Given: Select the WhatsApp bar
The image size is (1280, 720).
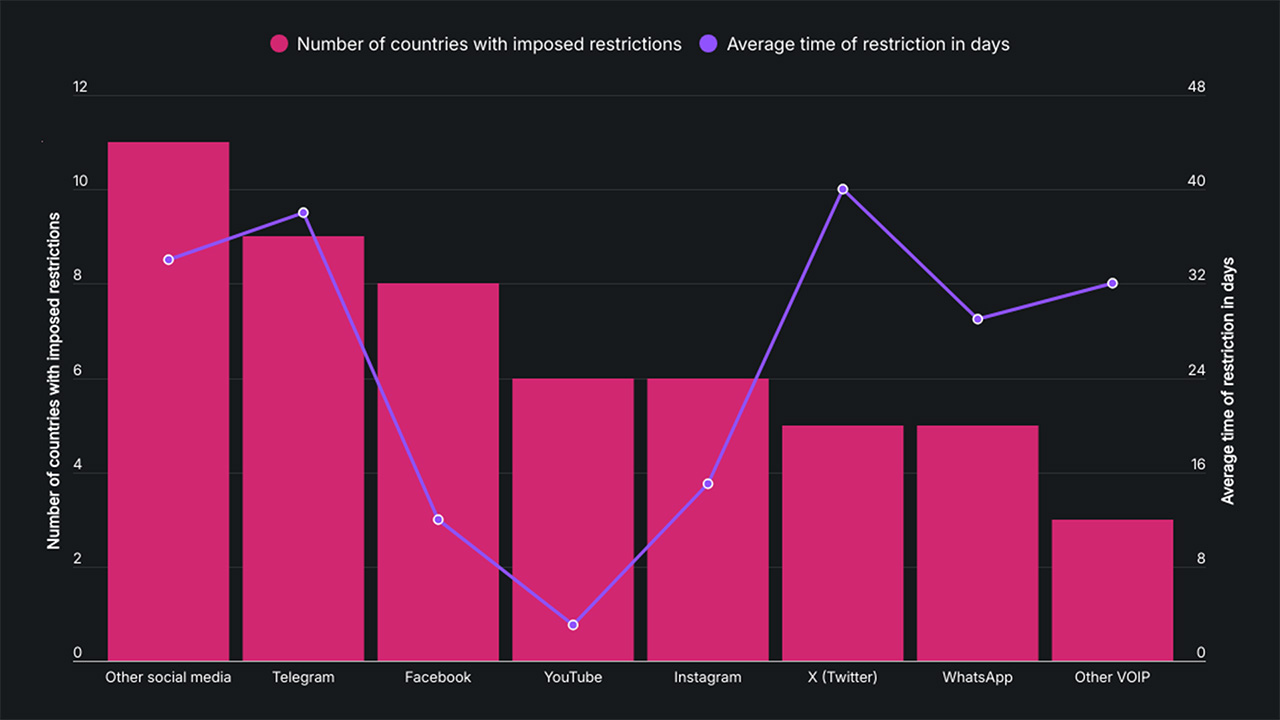Looking at the screenshot, I should click(x=978, y=540).
